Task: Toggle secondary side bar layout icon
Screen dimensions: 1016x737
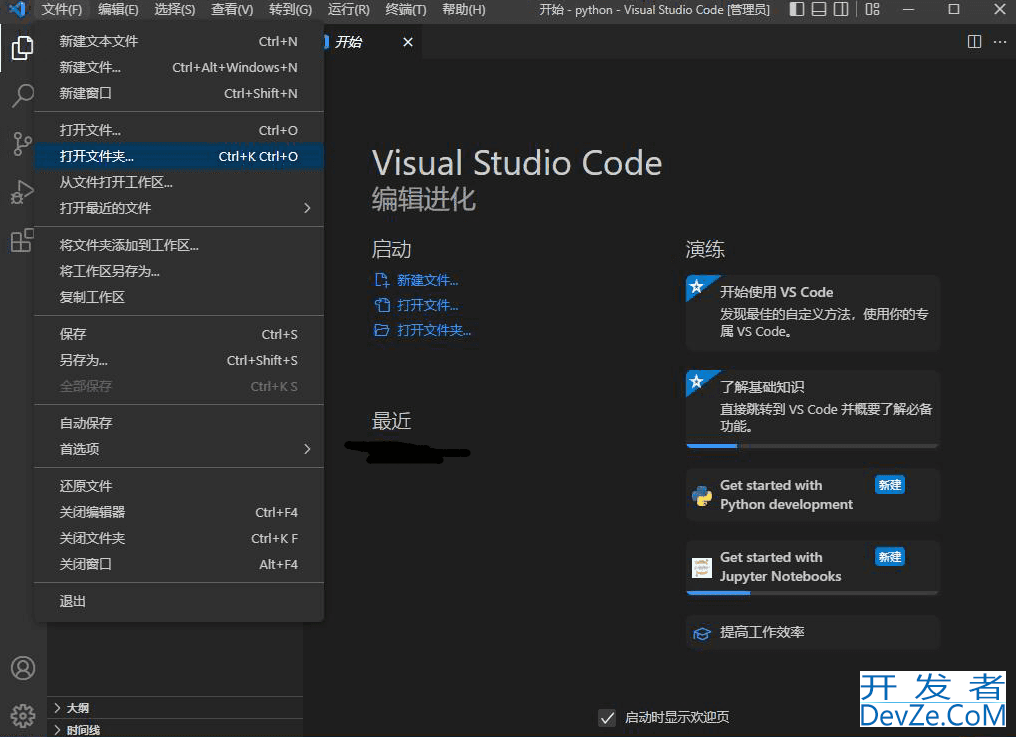Action: pyautogui.click(x=841, y=9)
